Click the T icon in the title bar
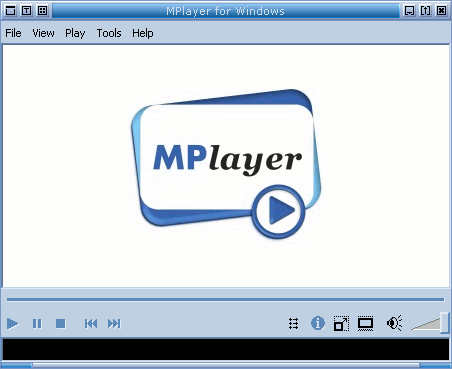This screenshot has width=452, height=369. (x=26, y=11)
